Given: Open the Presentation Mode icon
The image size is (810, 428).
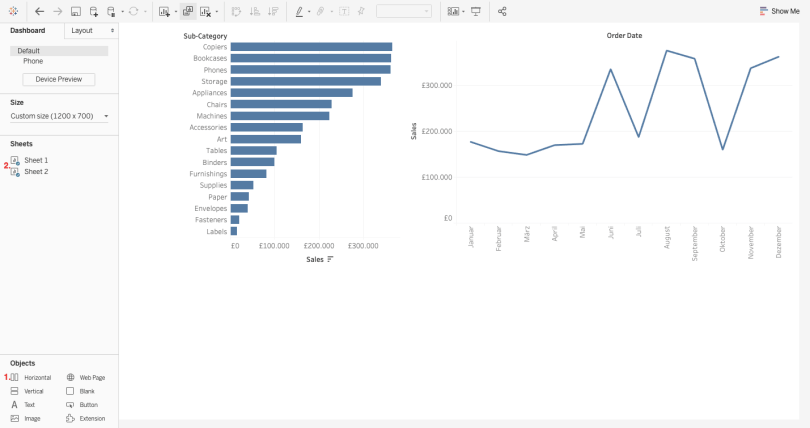Looking at the screenshot, I should pos(476,11).
